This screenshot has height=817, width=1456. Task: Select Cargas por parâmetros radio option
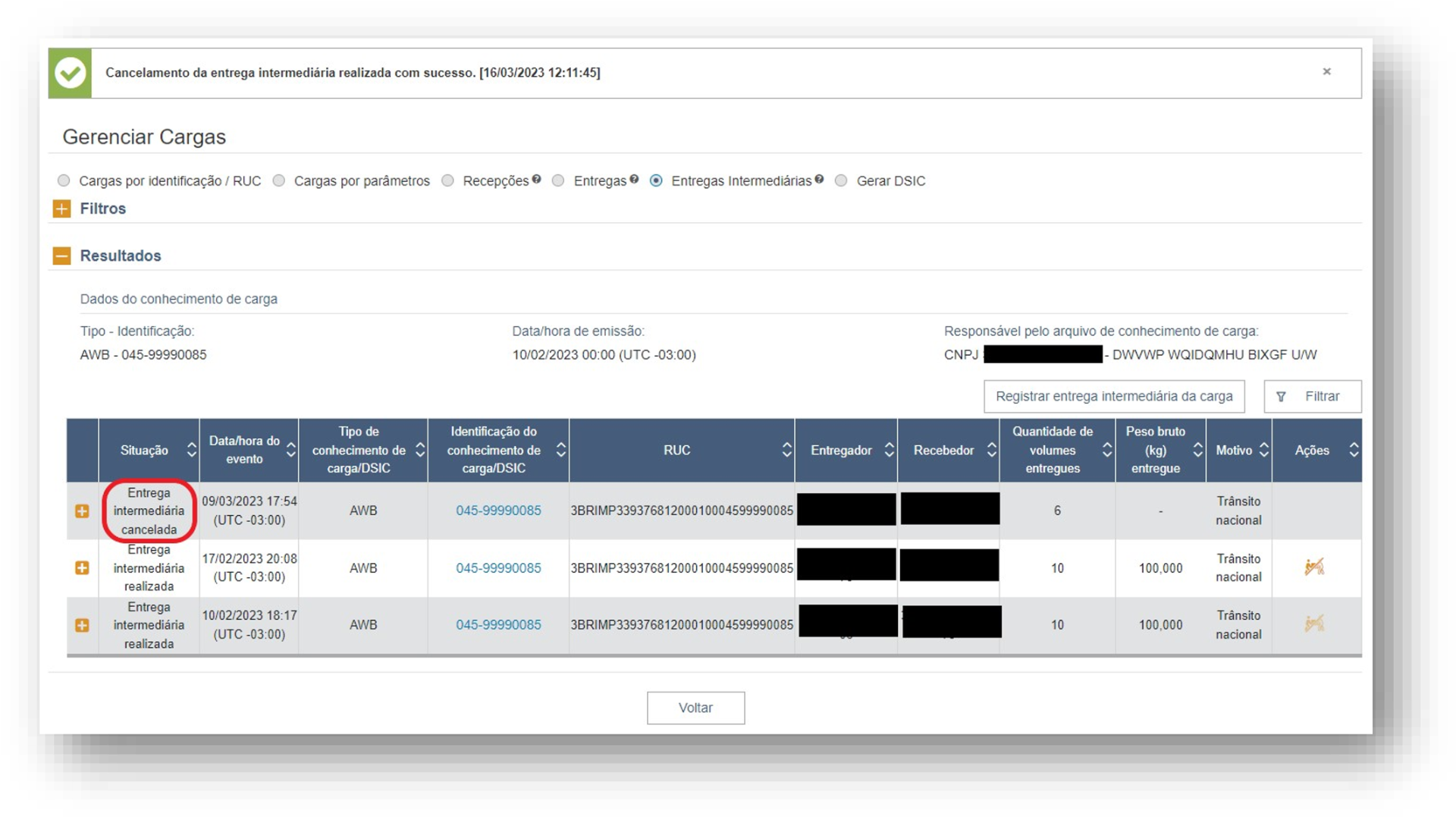pyautogui.click(x=279, y=181)
